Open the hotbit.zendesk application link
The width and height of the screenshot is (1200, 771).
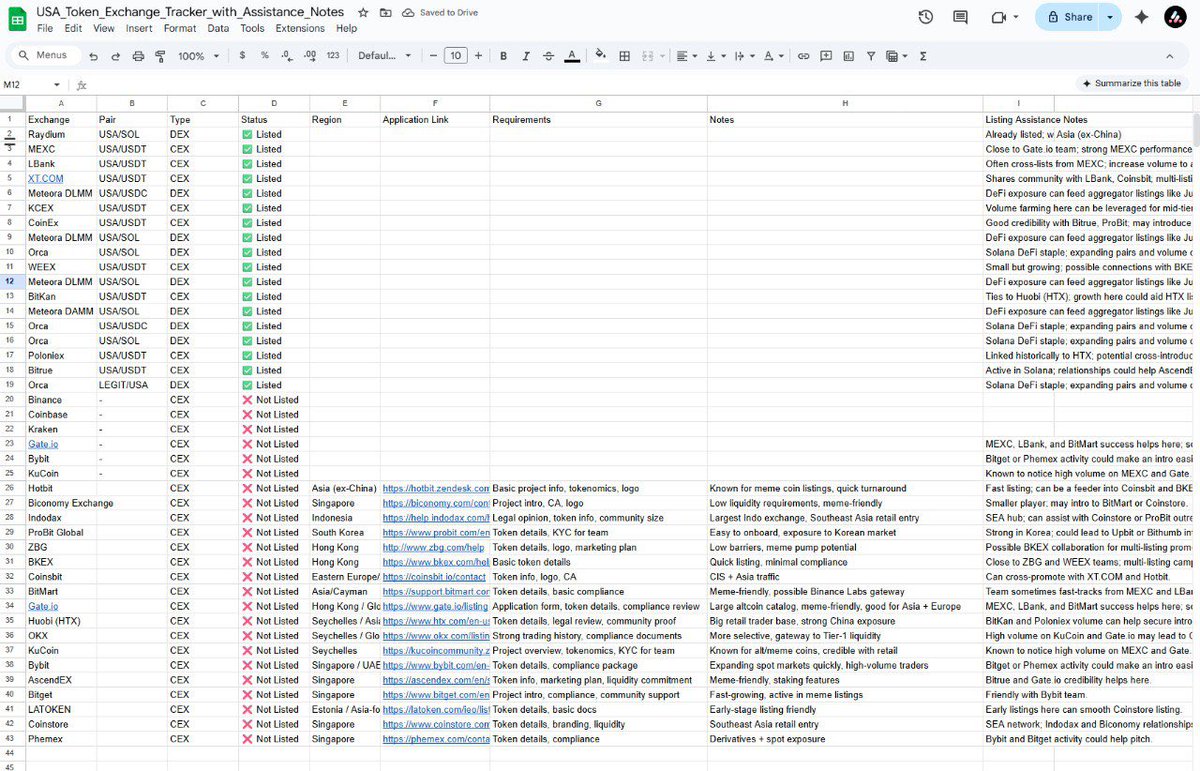(x=435, y=488)
